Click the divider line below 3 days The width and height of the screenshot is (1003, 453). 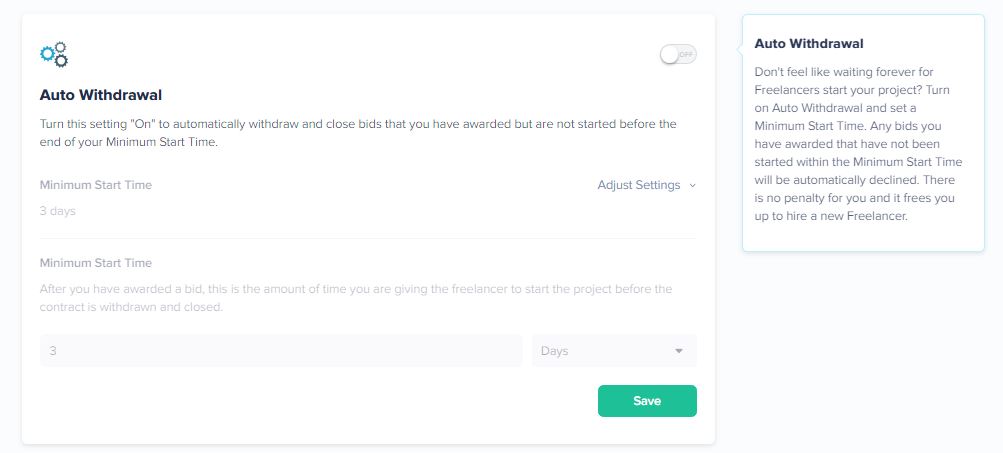[368, 238]
